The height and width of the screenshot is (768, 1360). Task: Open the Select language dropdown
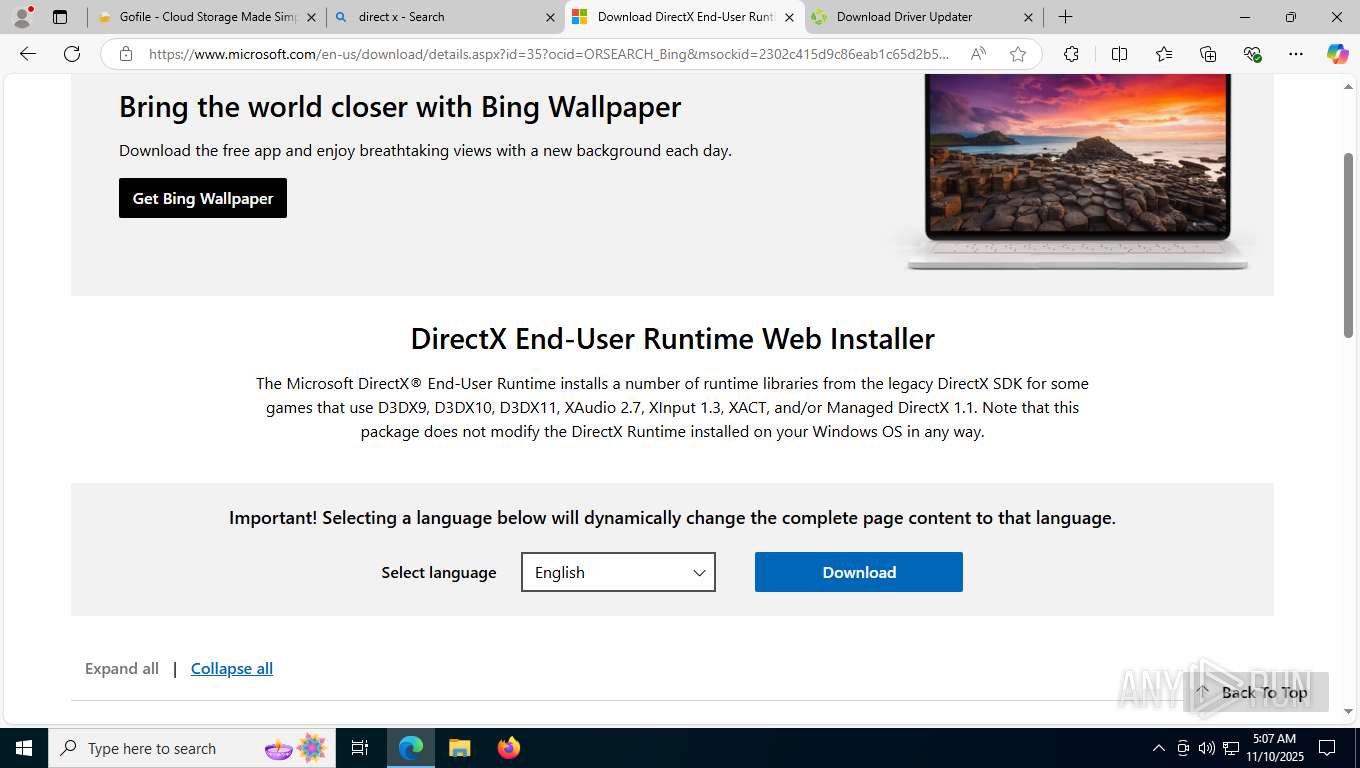[x=618, y=572]
